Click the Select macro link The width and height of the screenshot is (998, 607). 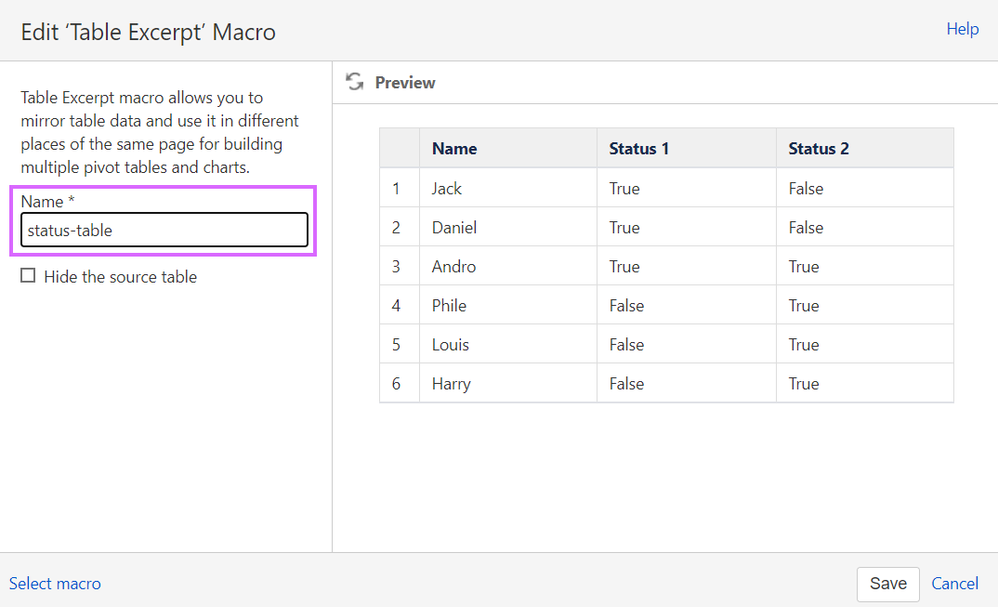55,583
